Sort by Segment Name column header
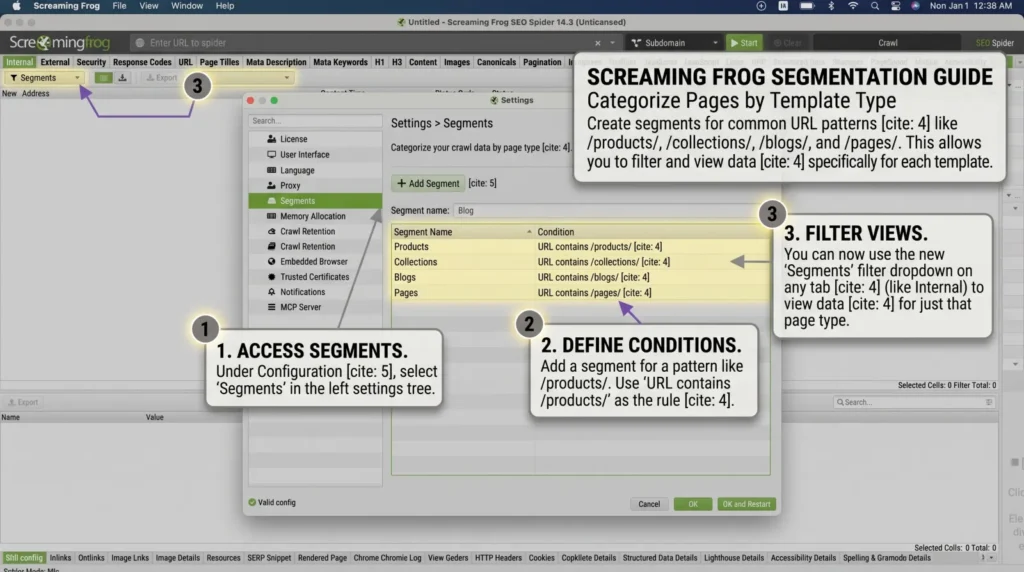This screenshot has width=1024, height=572. (462, 232)
